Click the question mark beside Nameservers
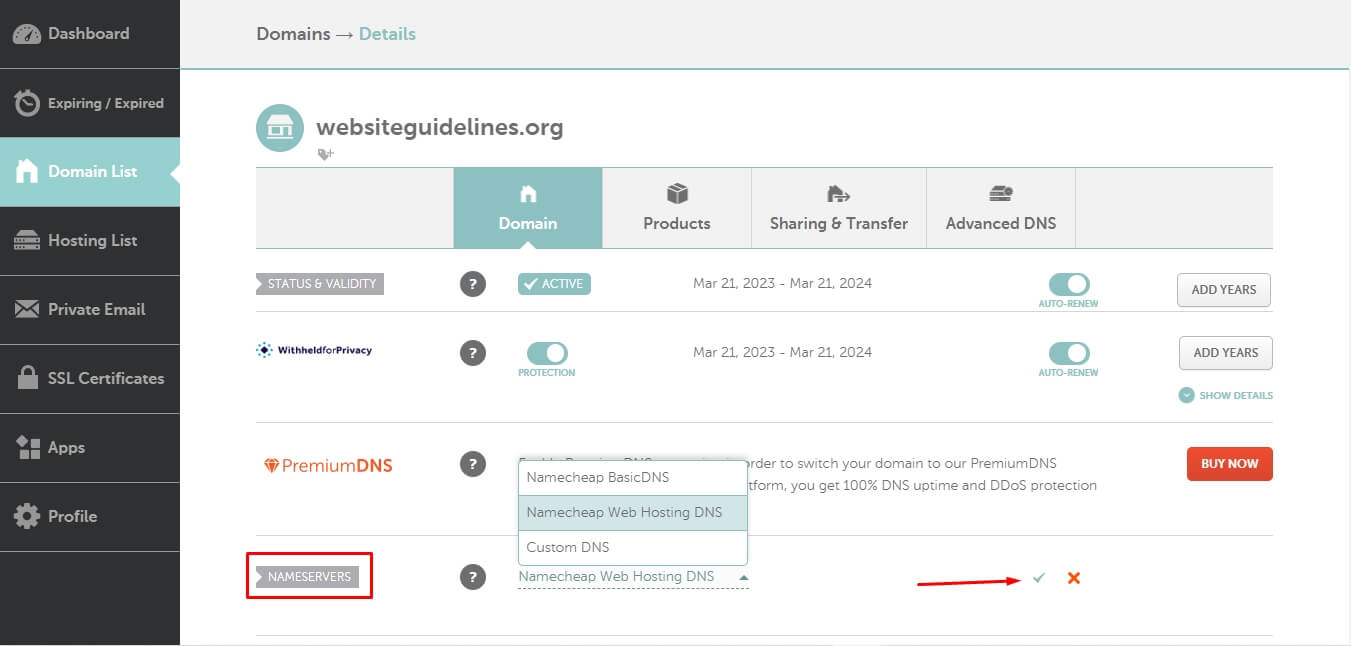This screenshot has width=1351, height=646. [x=473, y=577]
